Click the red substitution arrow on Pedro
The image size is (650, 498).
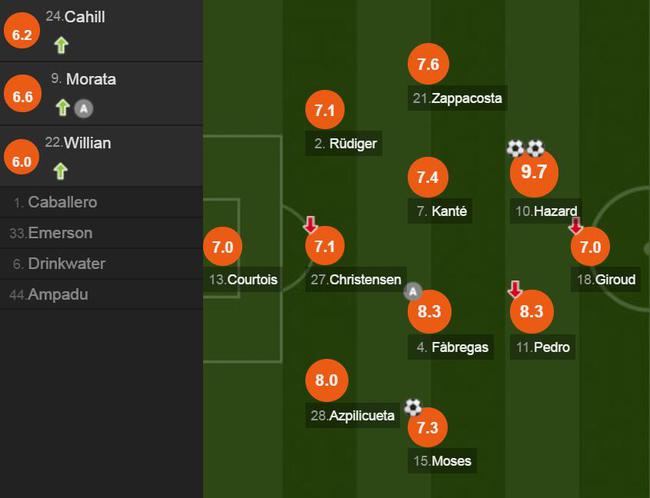515,289
